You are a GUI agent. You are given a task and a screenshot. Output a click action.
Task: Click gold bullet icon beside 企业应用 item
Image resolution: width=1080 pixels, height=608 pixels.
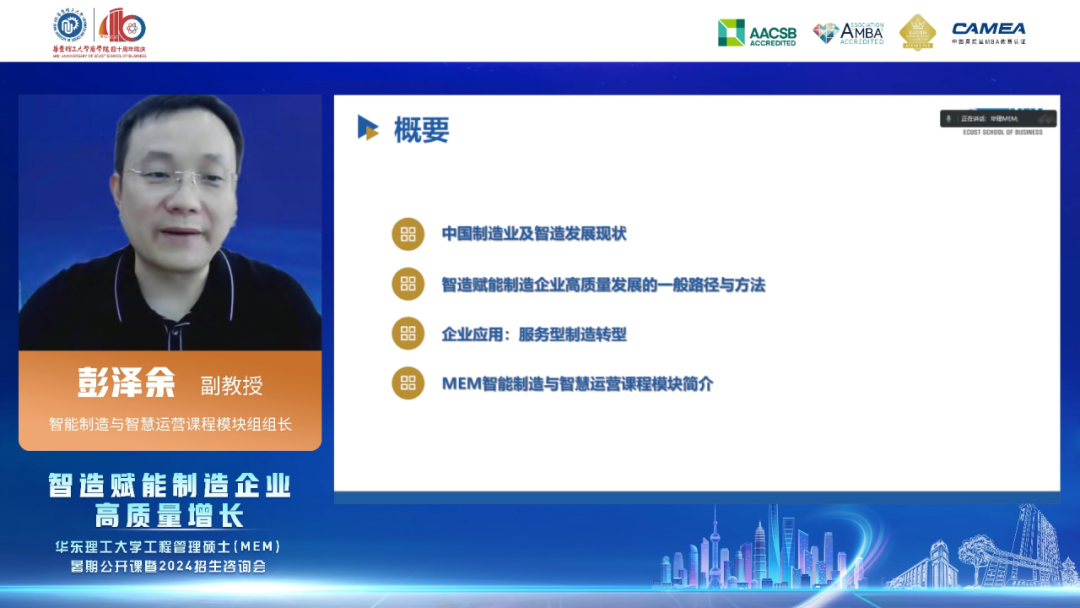click(x=407, y=334)
